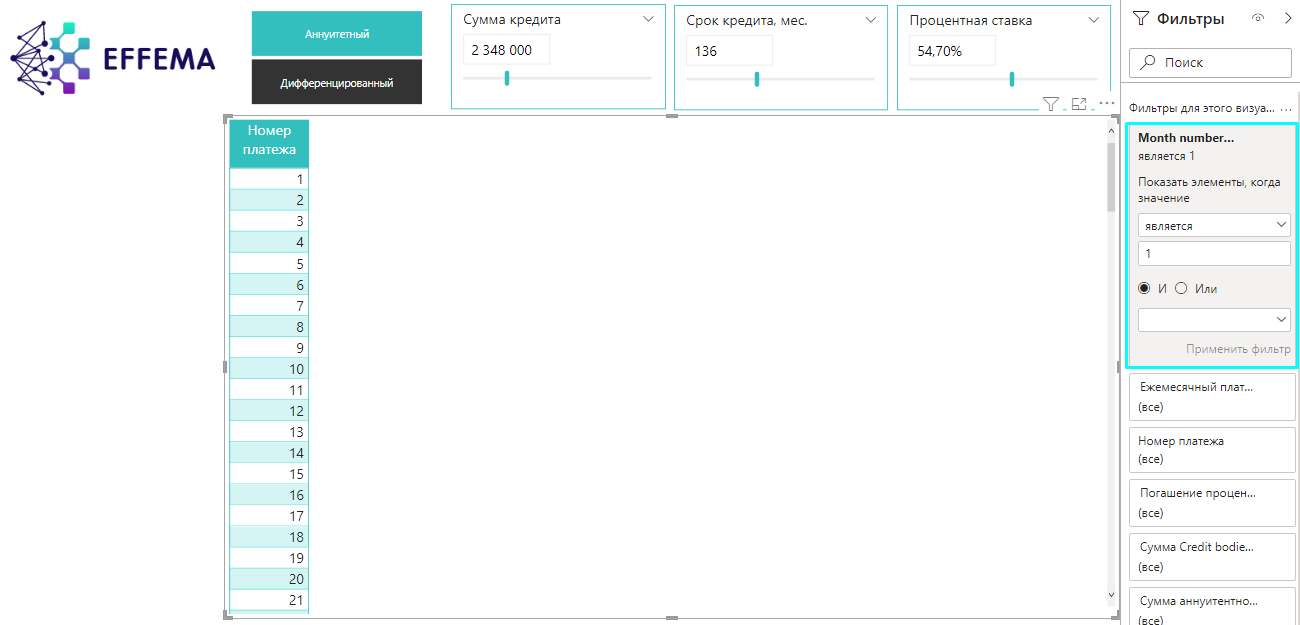
Task: Click the Срок кредита slider handle
Action: (757, 79)
